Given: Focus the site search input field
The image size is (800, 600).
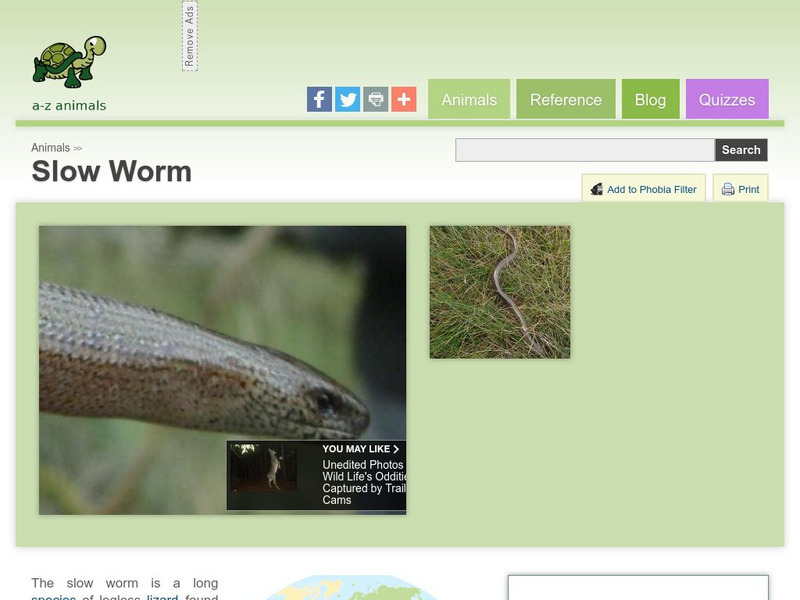Looking at the screenshot, I should [585, 150].
